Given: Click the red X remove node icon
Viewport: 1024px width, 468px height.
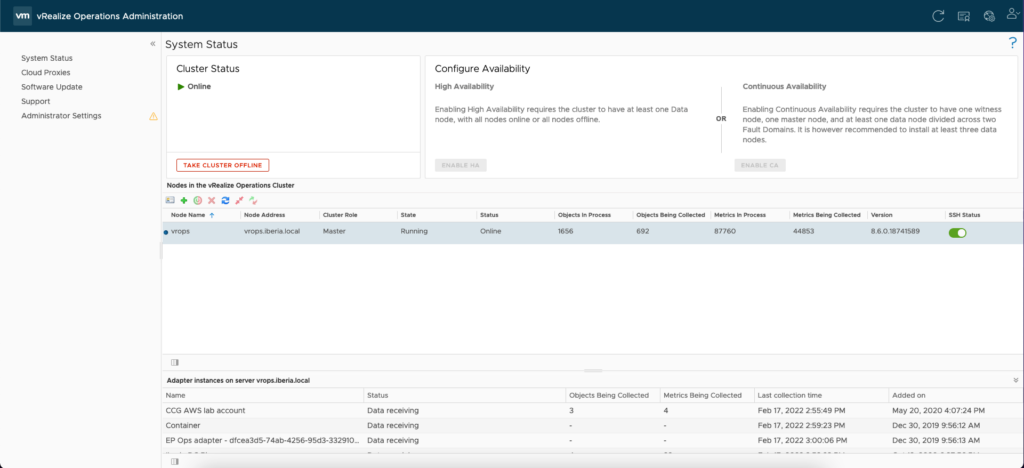Looking at the screenshot, I should (212, 200).
